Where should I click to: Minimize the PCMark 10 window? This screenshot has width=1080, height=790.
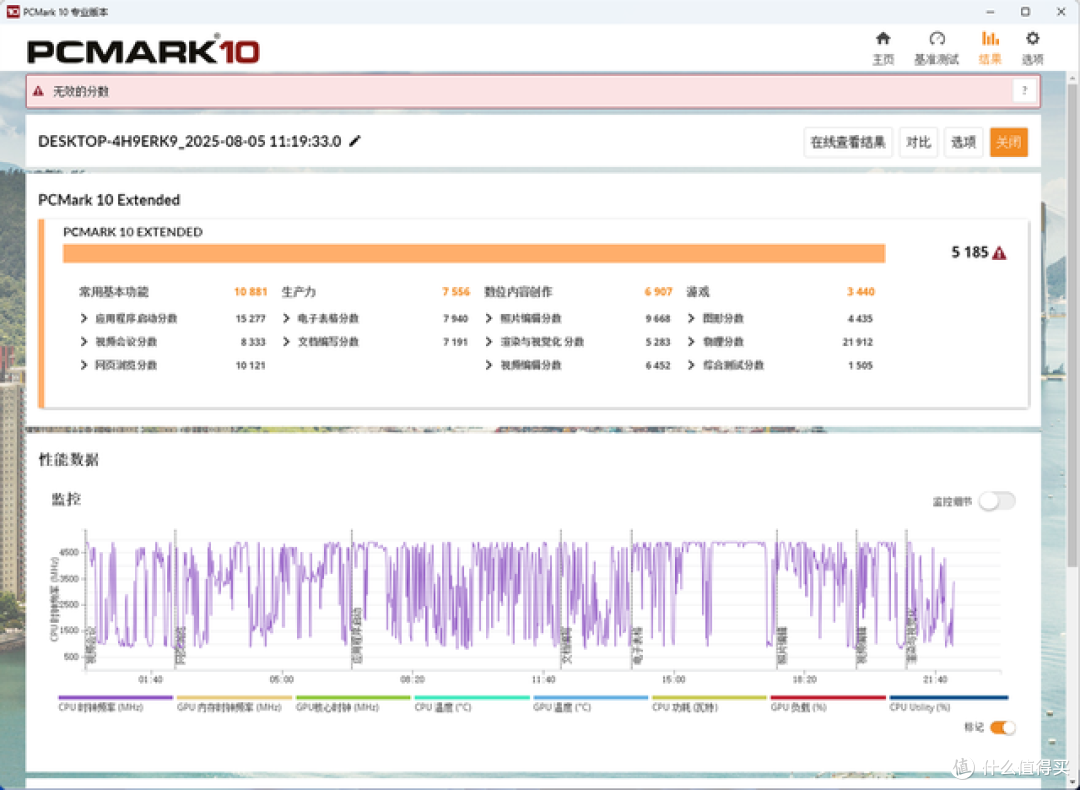[x=990, y=12]
